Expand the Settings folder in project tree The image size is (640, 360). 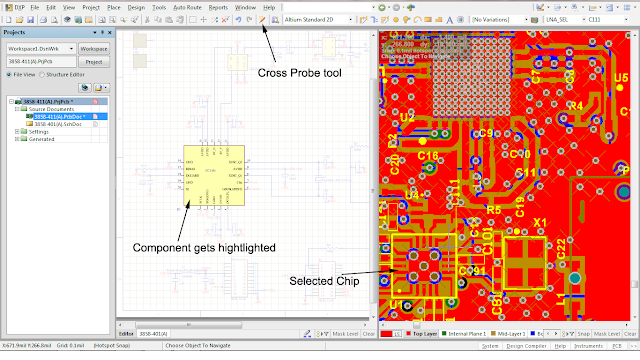tap(17, 131)
